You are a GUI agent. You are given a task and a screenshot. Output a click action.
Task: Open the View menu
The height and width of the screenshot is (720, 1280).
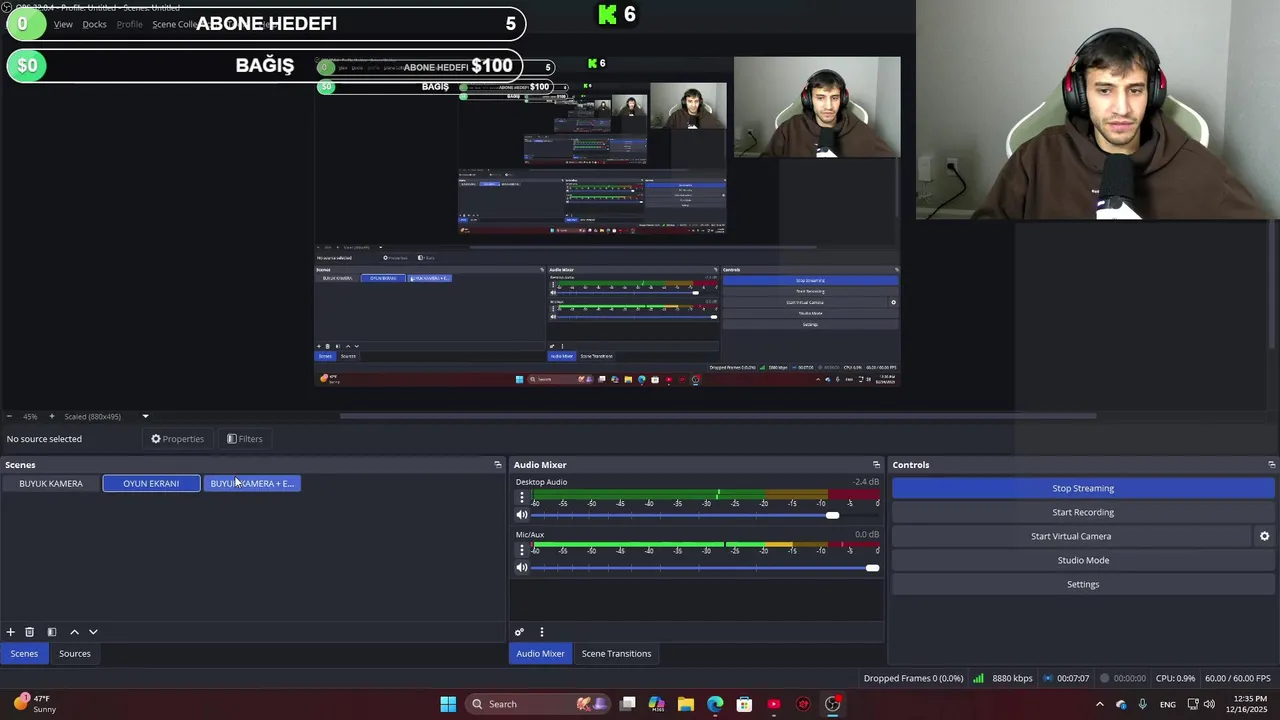click(63, 24)
